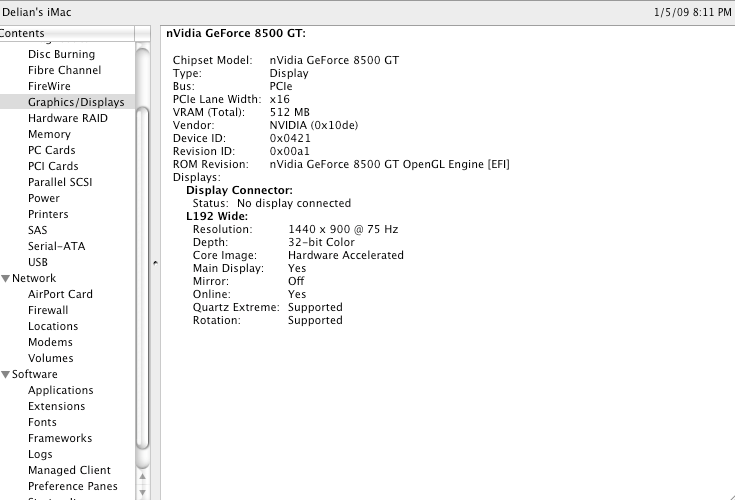
Task: Open AirPort Card information
Action: pyautogui.click(x=60, y=294)
